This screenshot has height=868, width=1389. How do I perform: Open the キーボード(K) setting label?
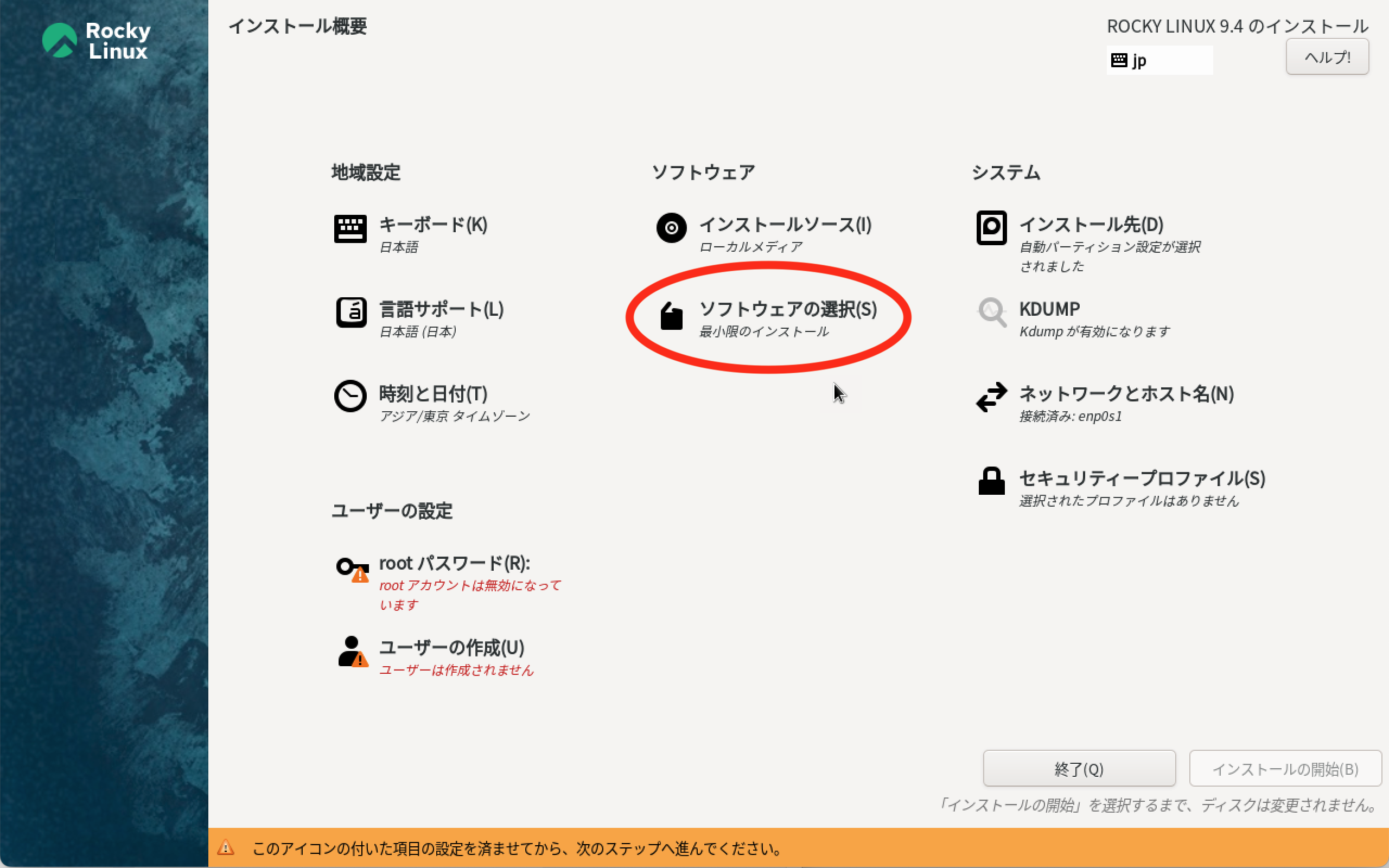[434, 225]
